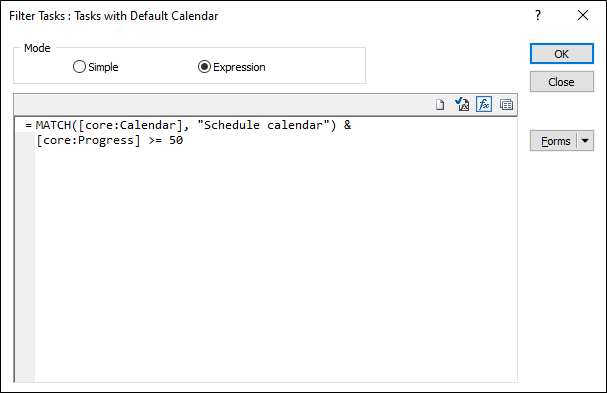Image resolution: width=607 pixels, height=393 pixels.
Task: Click the empty expression editor area
Action: 276,263
